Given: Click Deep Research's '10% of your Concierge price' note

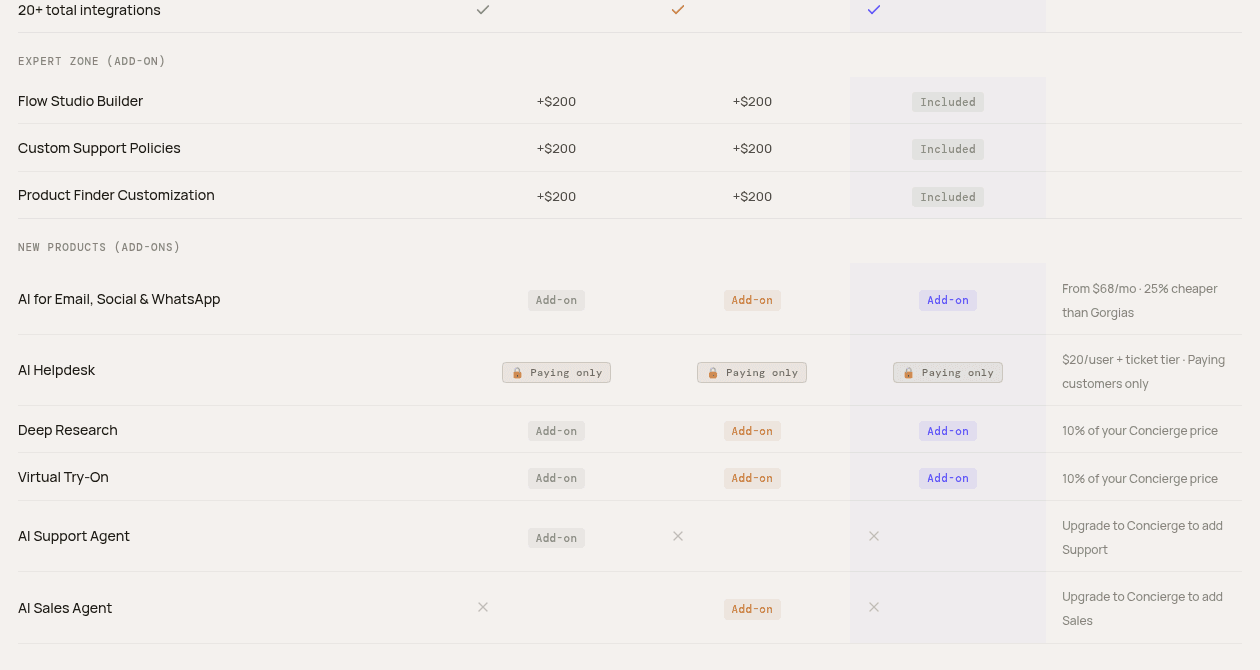Looking at the screenshot, I should point(1140,431).
